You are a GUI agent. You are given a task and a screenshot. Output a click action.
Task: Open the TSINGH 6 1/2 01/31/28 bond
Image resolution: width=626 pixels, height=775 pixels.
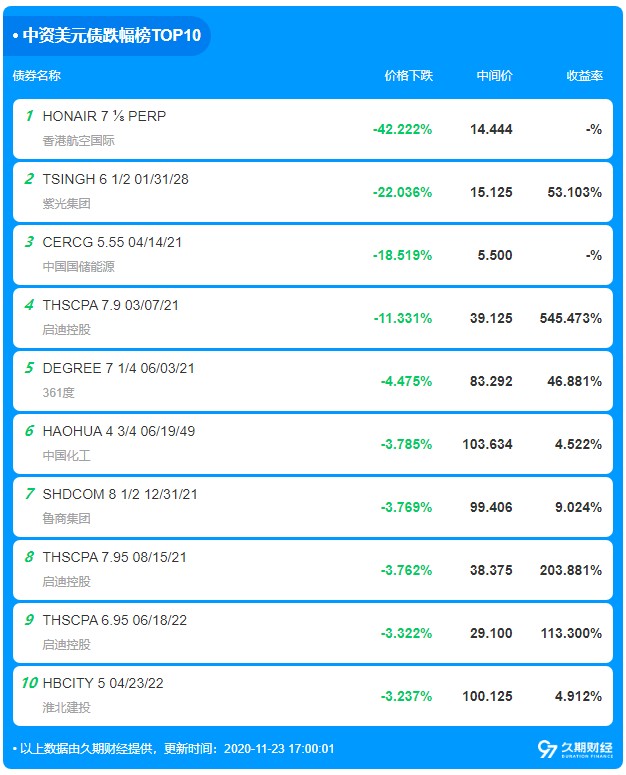pyautogui.click(x=115, y=179)
